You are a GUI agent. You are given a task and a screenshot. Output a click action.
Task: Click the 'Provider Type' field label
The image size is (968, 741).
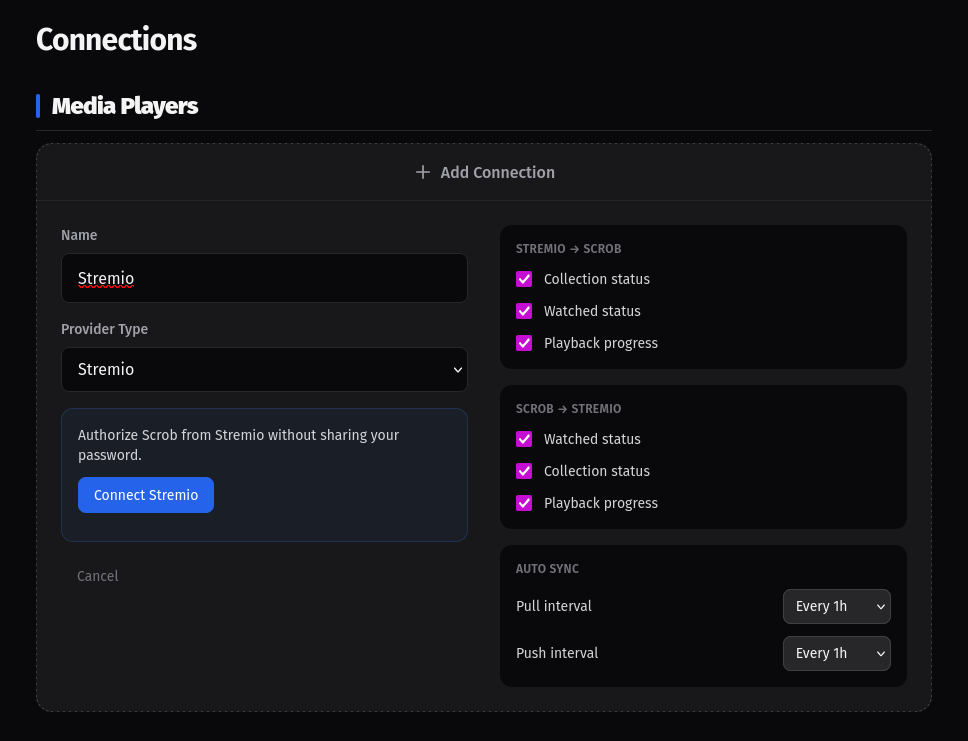click(x=104, y=329)
